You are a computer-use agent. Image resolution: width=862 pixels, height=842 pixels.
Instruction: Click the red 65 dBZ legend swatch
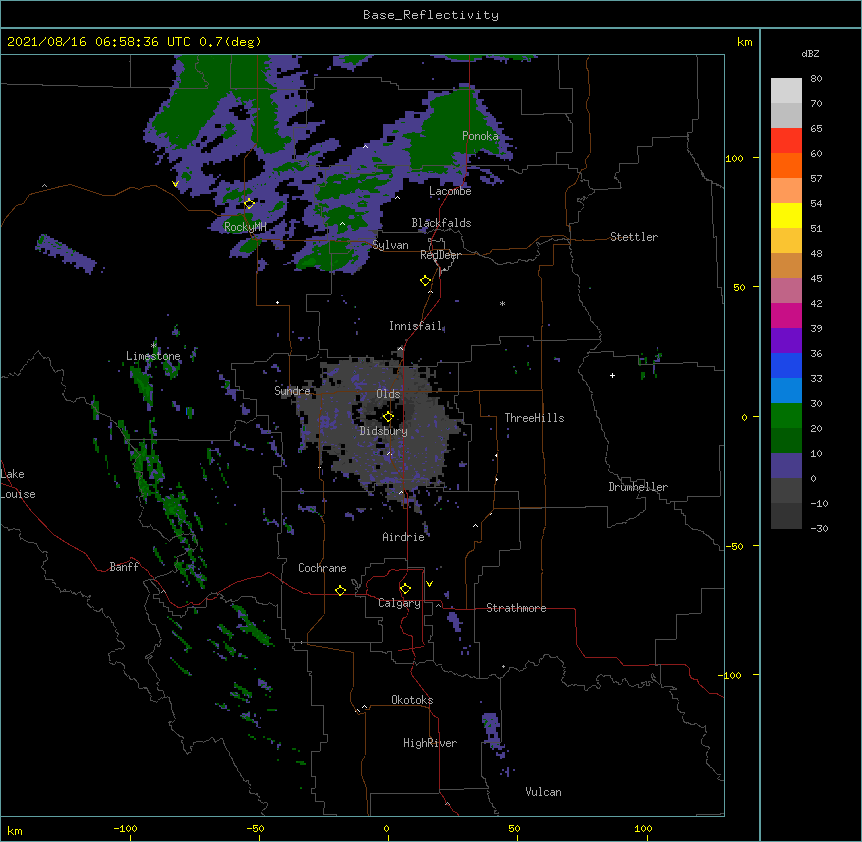pos(786,141)
